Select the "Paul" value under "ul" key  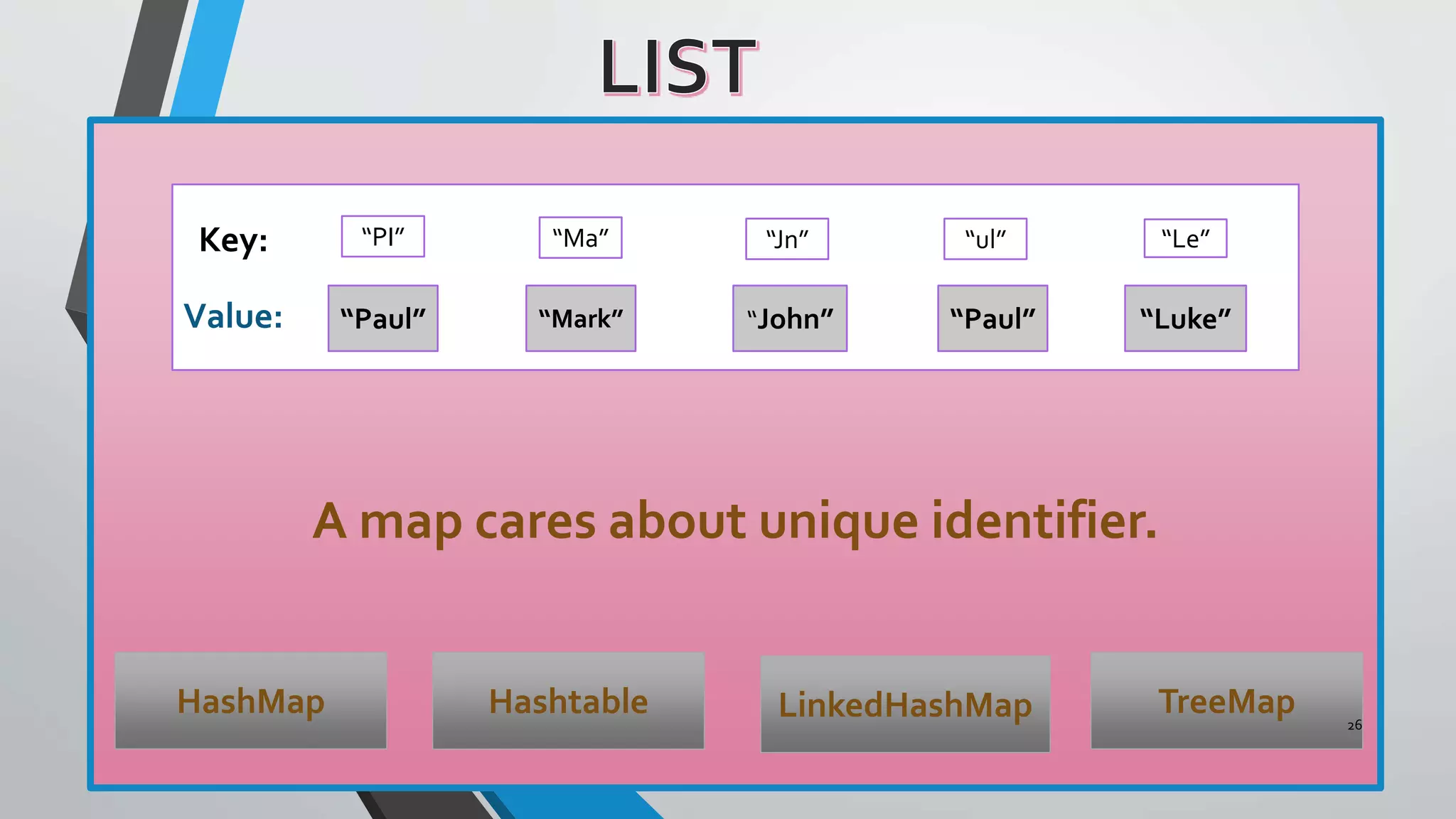coord(992,318)
